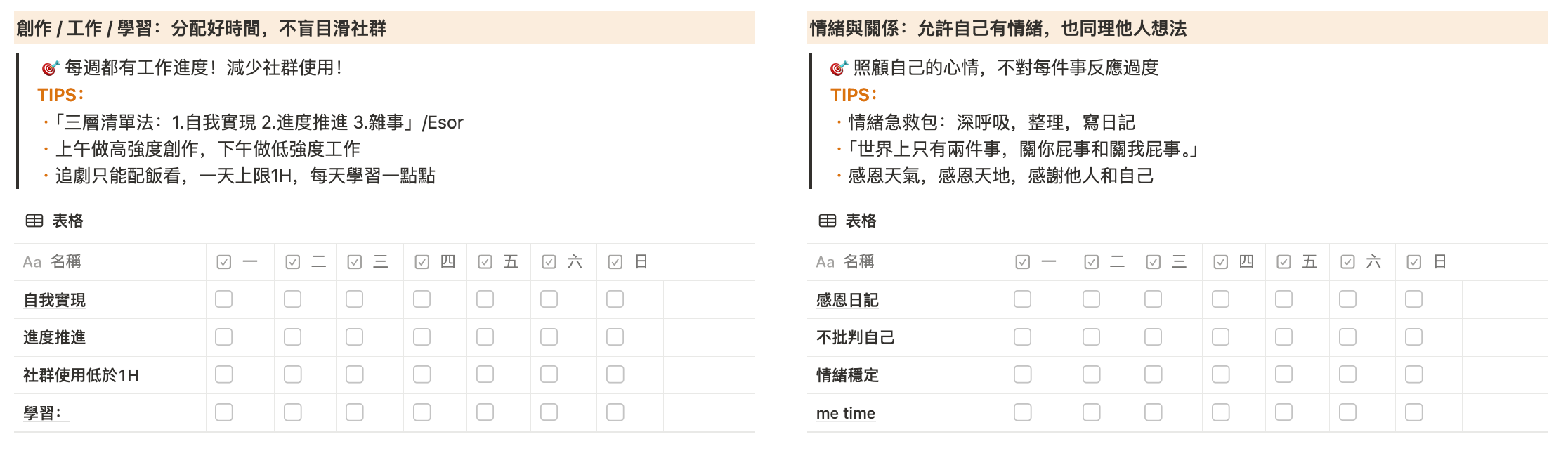Screen dimensions: 1568x451
Task: Check 感恩日記 box under 五 column
Action: click(x=1284, y=299)
